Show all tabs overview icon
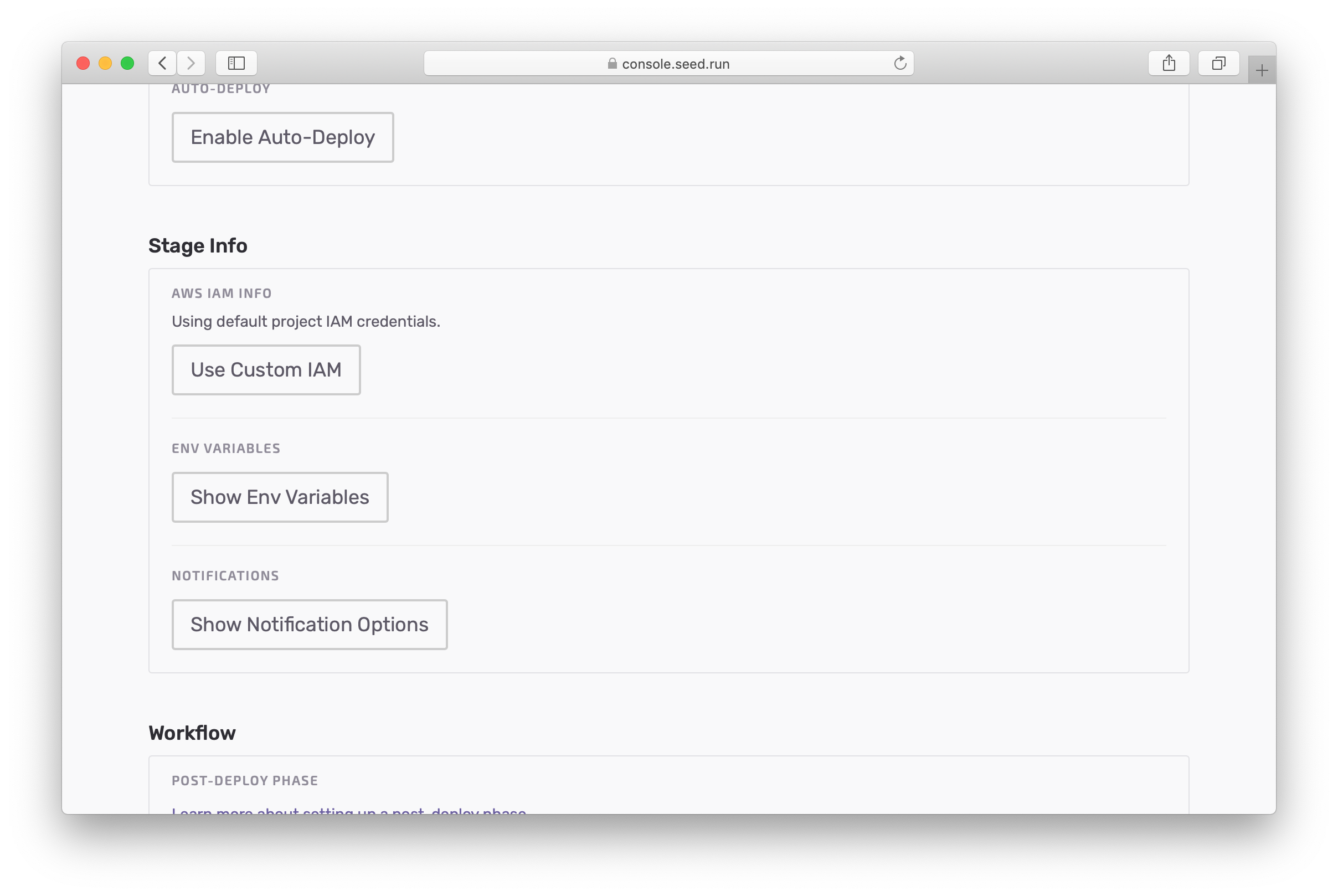1338x896 pixels. [1218, 63]
